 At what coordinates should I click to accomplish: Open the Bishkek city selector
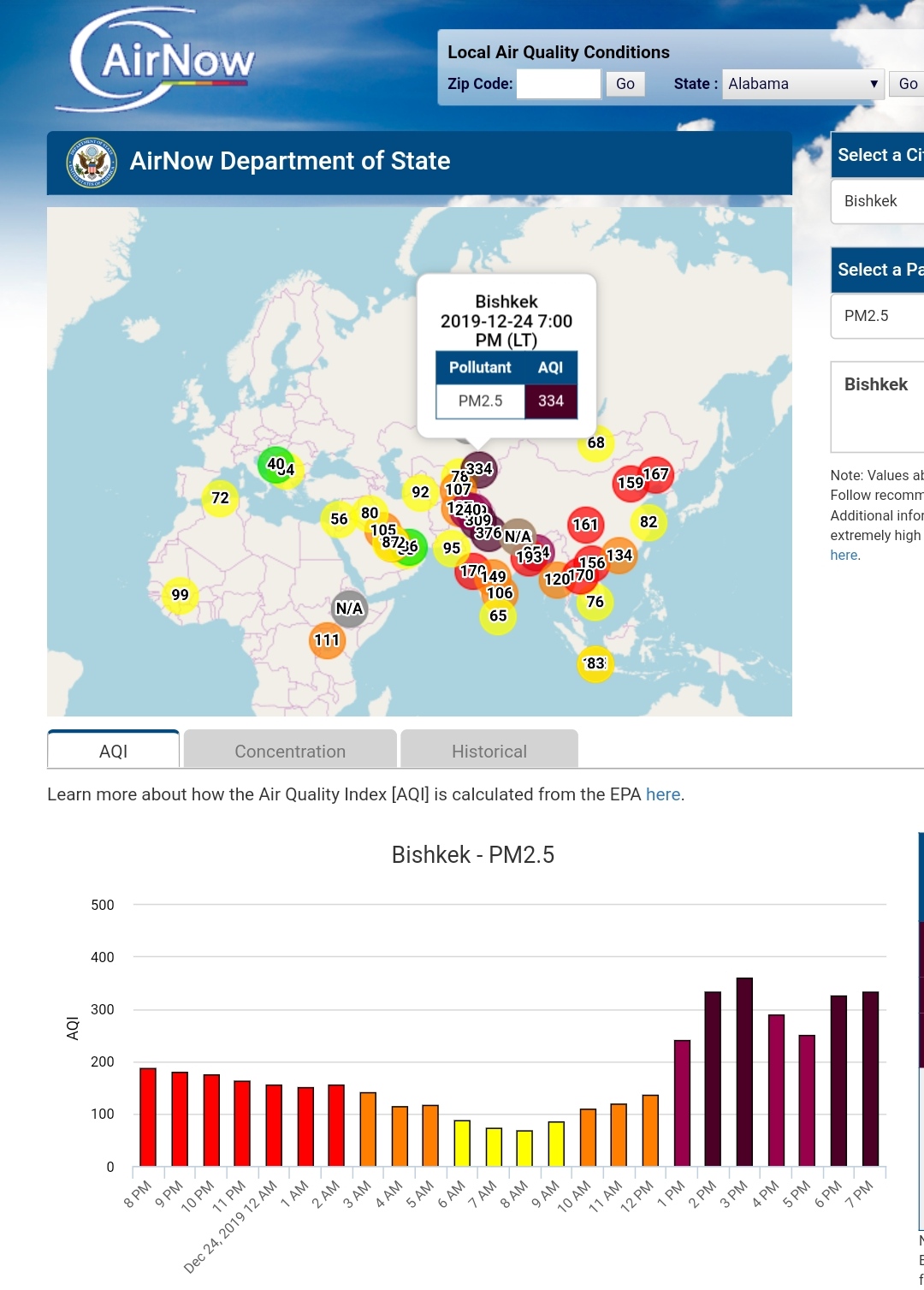(877, 201)
